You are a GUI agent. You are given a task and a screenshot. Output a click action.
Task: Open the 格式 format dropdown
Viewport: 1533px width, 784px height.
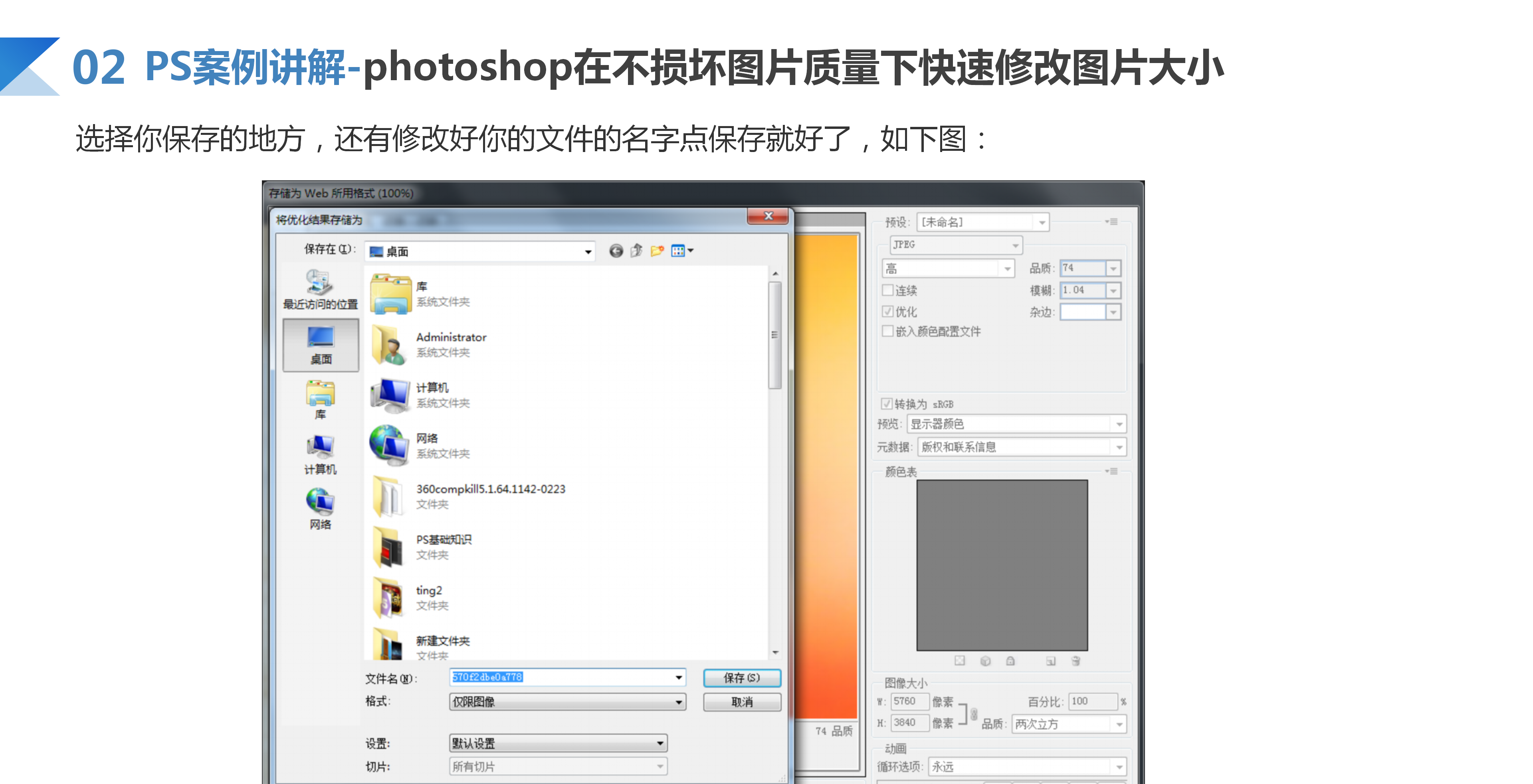[x=568, y=702]
